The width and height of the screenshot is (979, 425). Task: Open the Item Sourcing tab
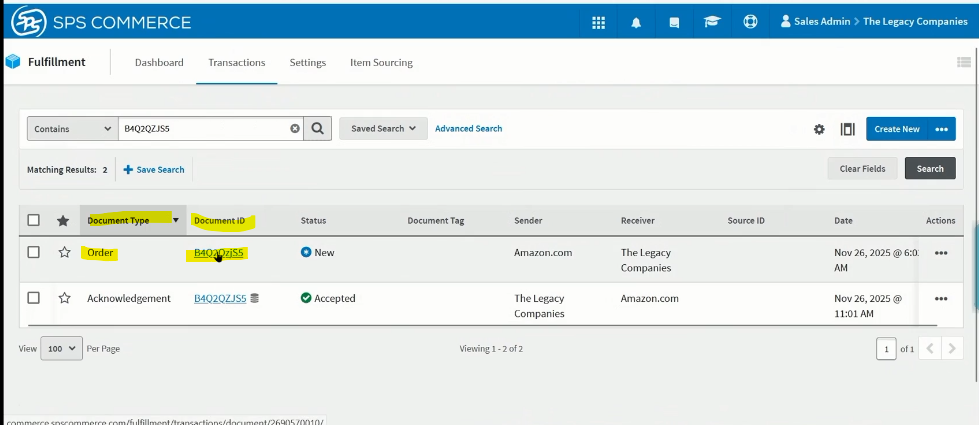(381, 62)
